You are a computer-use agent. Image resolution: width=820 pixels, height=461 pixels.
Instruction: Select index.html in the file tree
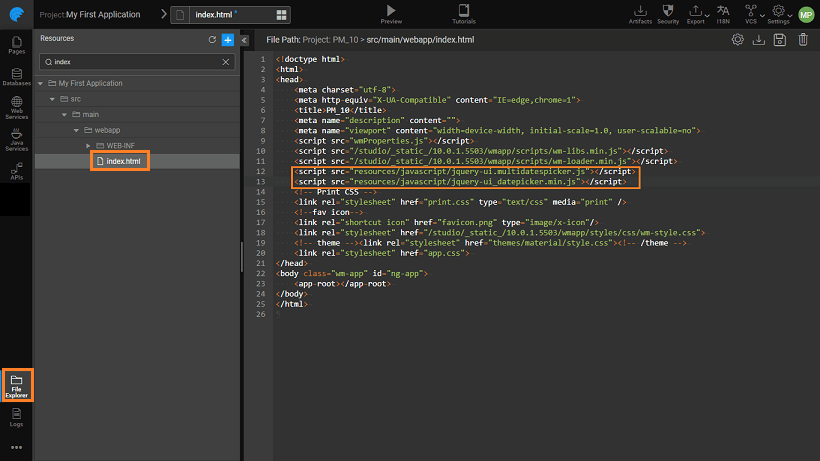pyautogui.click(x=123, y=161)
